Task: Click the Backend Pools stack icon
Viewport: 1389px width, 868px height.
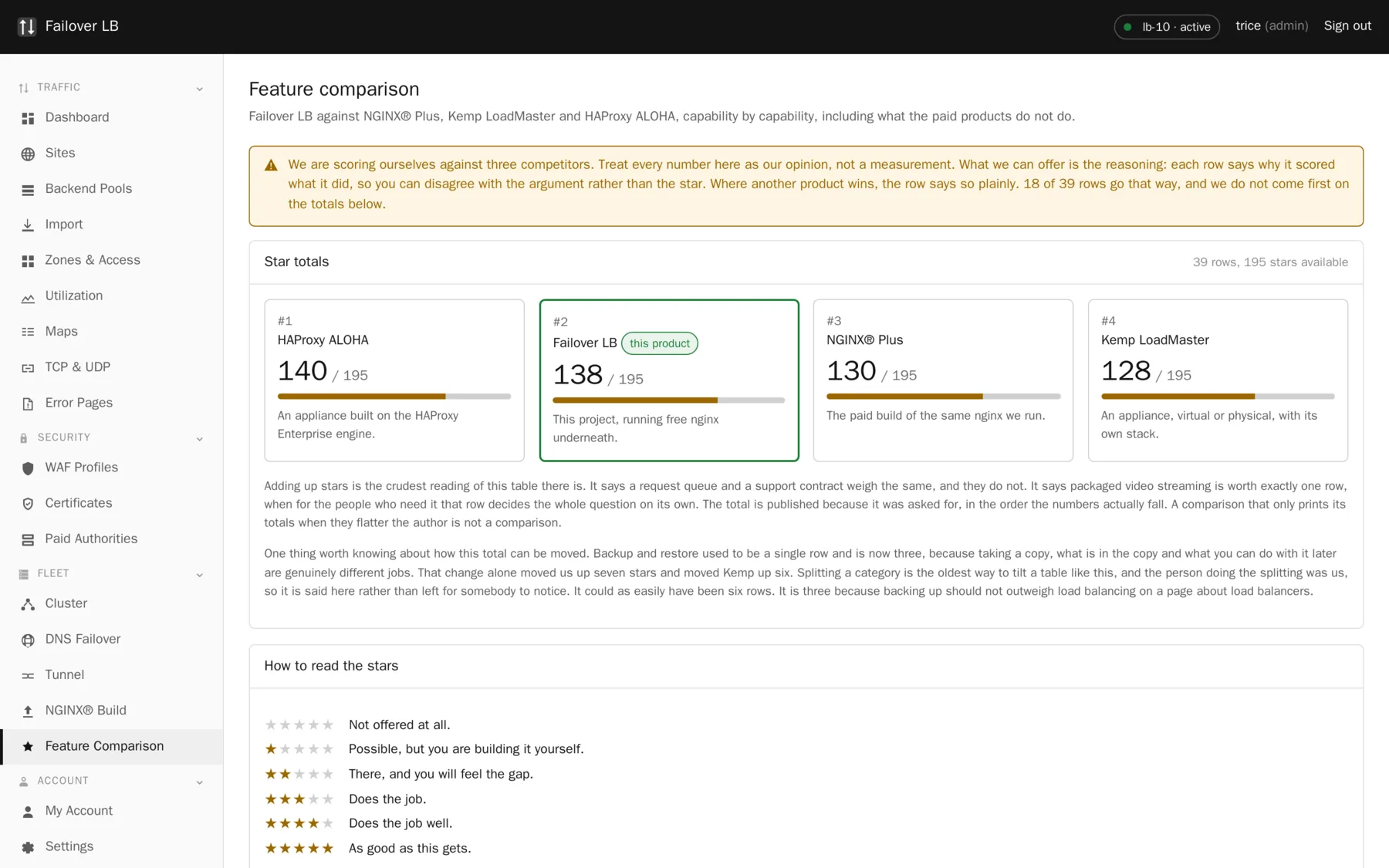Action: (x=28, y=189)
